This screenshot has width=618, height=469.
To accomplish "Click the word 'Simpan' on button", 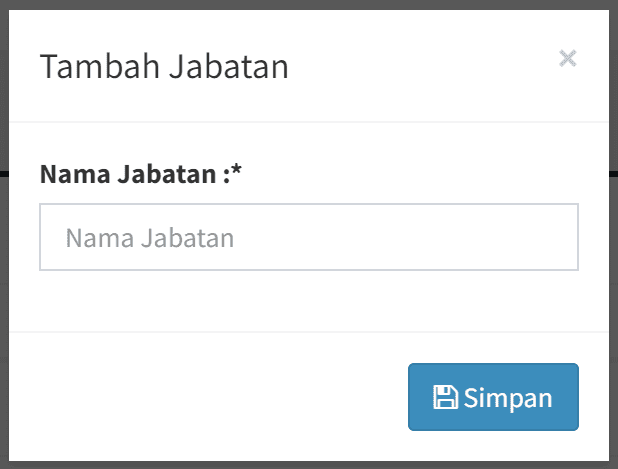I will 508,397.
